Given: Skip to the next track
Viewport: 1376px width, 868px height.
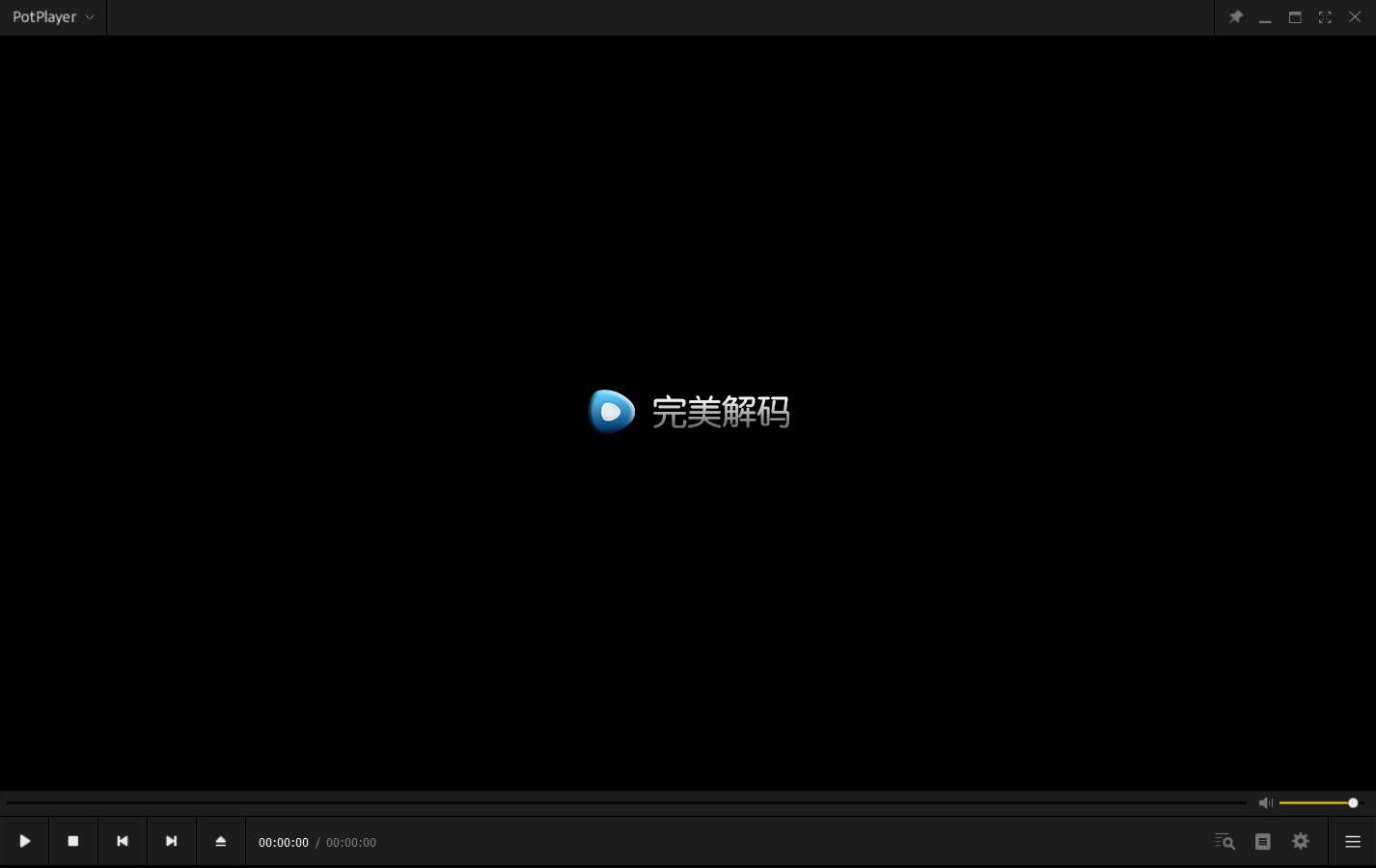Looking at the screenshot, I should tap(172, 841).
